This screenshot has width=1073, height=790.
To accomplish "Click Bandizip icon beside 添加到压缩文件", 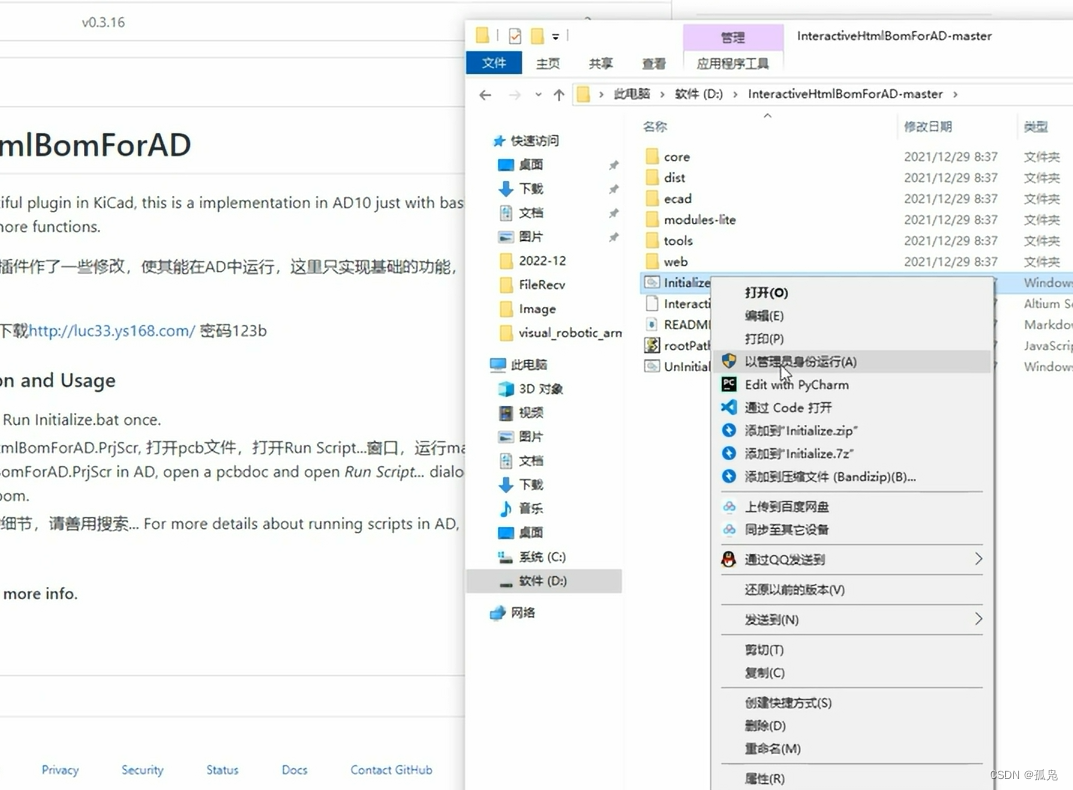I will click(x=729, y=476).
